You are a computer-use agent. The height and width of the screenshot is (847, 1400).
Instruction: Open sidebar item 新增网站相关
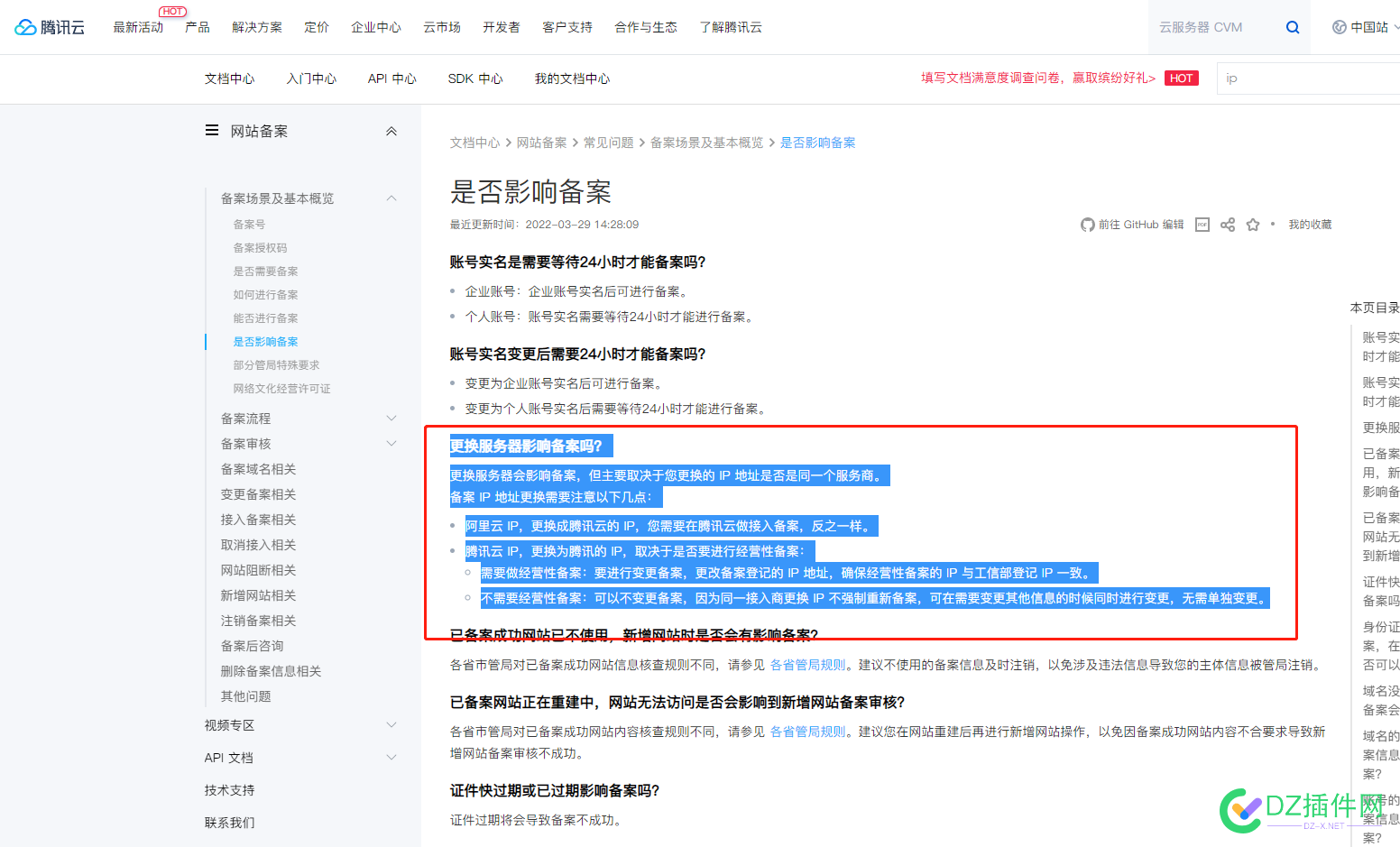[x=259, y=595]
